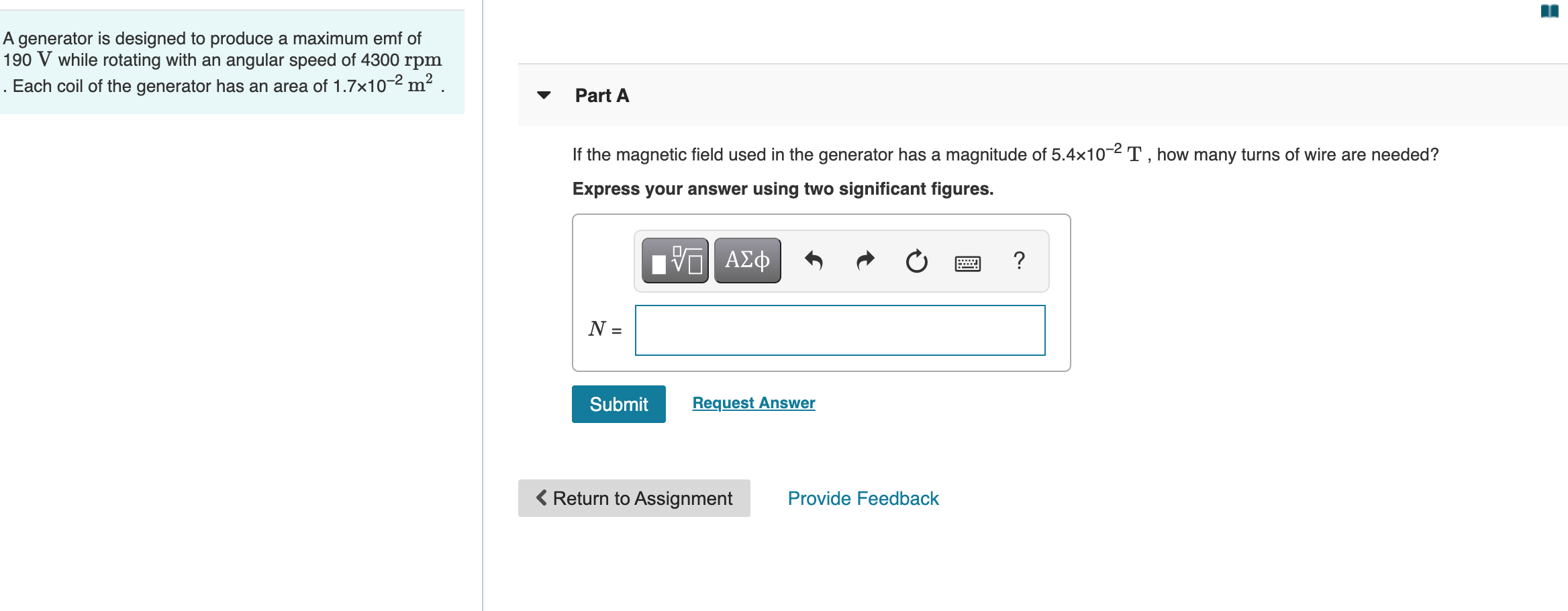
Task: Switch focus to Part A heading
Action: pyautogui.click(x=601, y=95)
